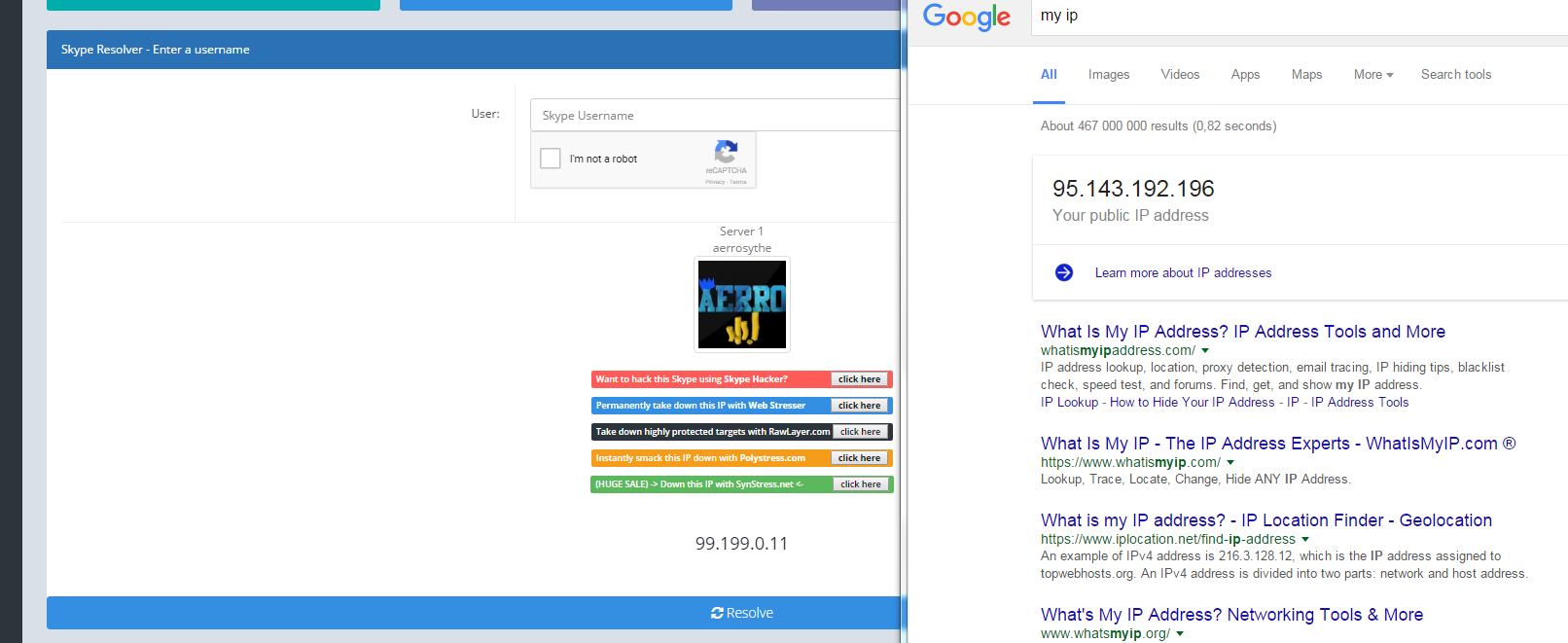The image size is (1568, 643).
Task: Switch to the All results tab
Action: click(x=1049, y=75)
